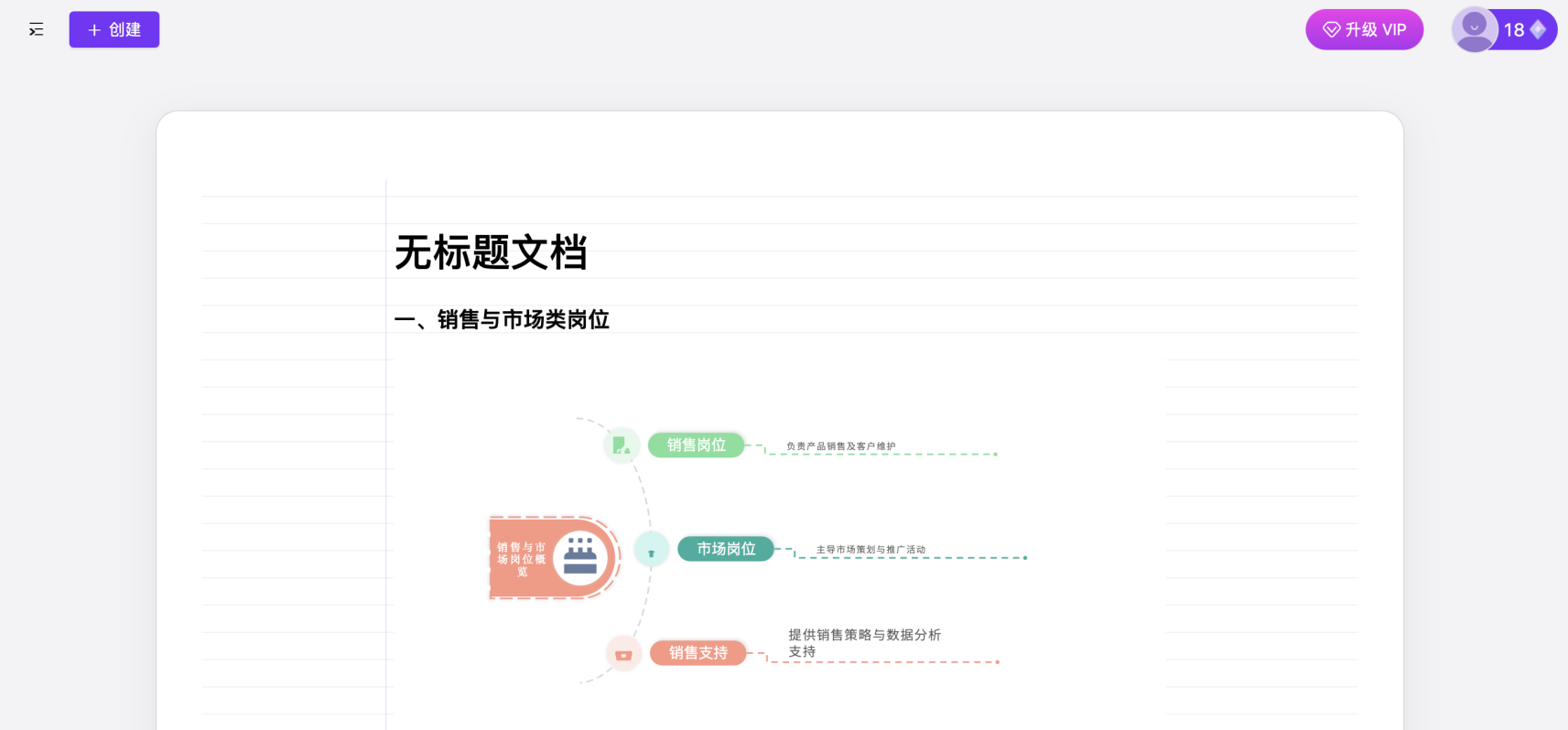The image size is (1568, 730).
Task: Expand the sidebar outline menu icon
Action: pos(36,30)
